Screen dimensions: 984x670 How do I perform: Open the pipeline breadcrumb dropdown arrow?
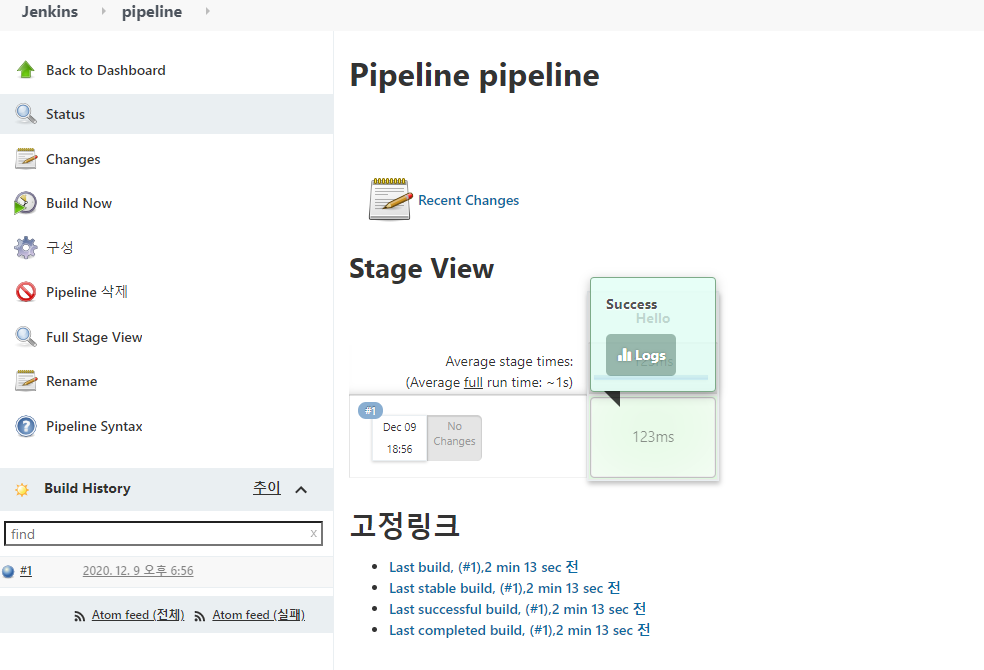pos(208,11)
